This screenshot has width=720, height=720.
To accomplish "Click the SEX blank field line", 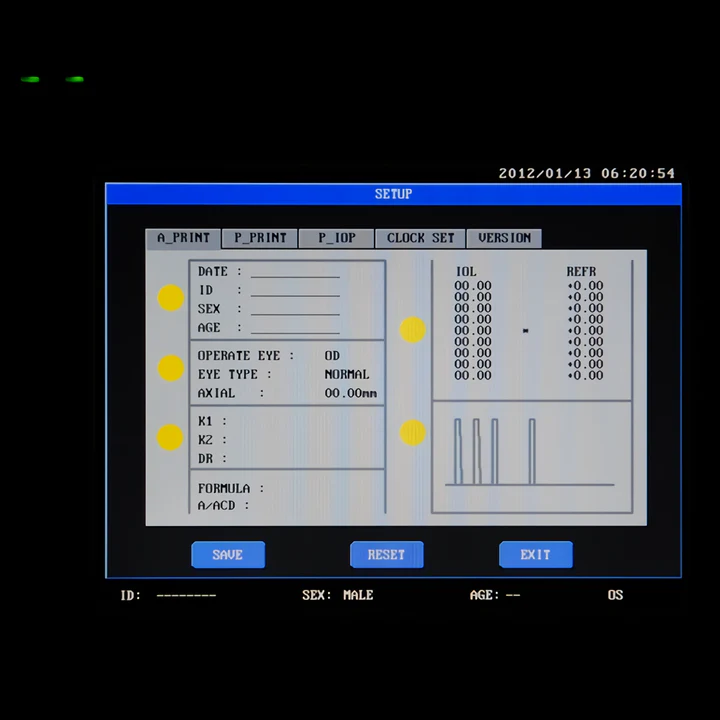I will [295, 310].
